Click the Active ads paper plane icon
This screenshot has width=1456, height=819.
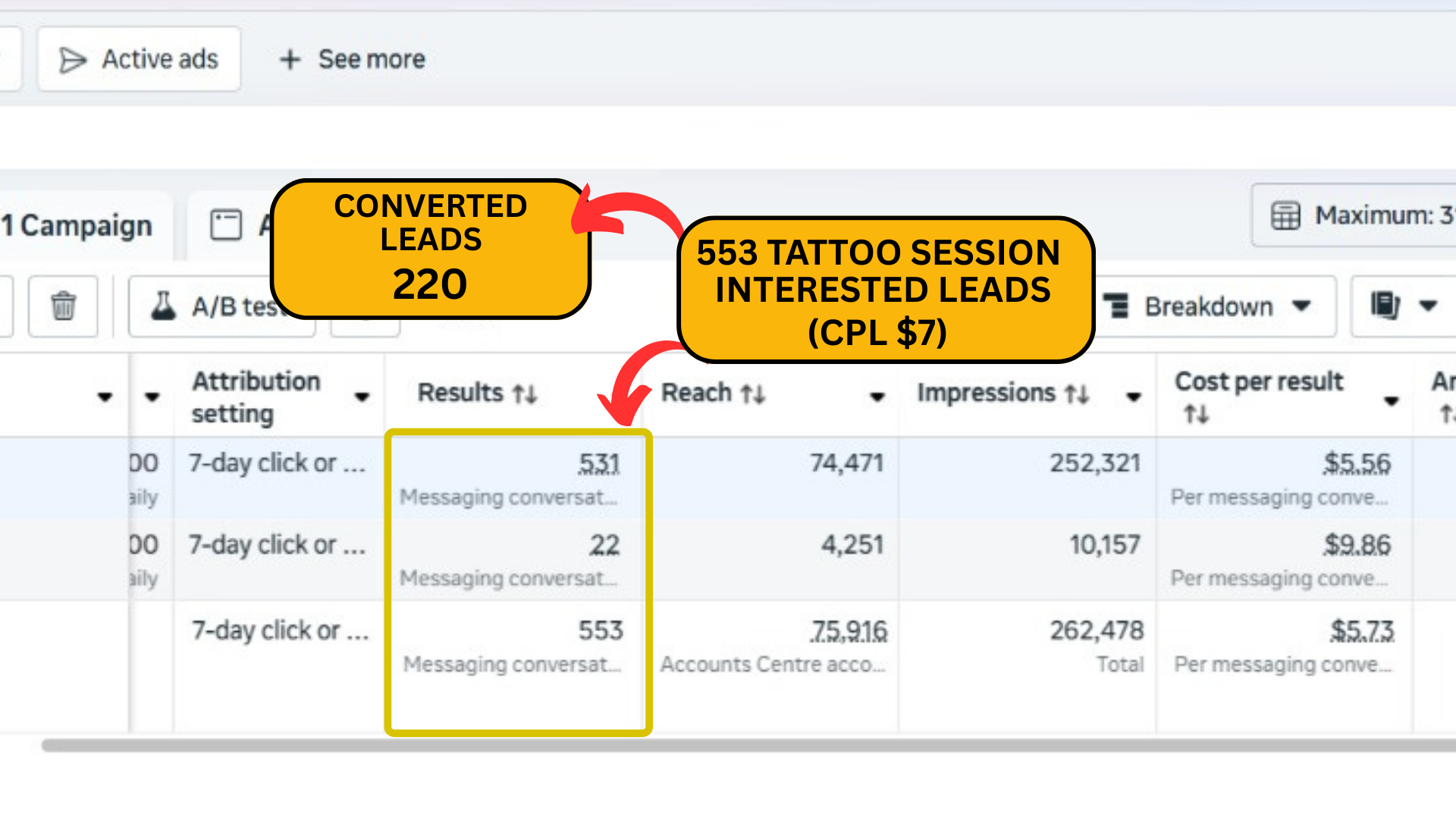(x=73, y=60)
